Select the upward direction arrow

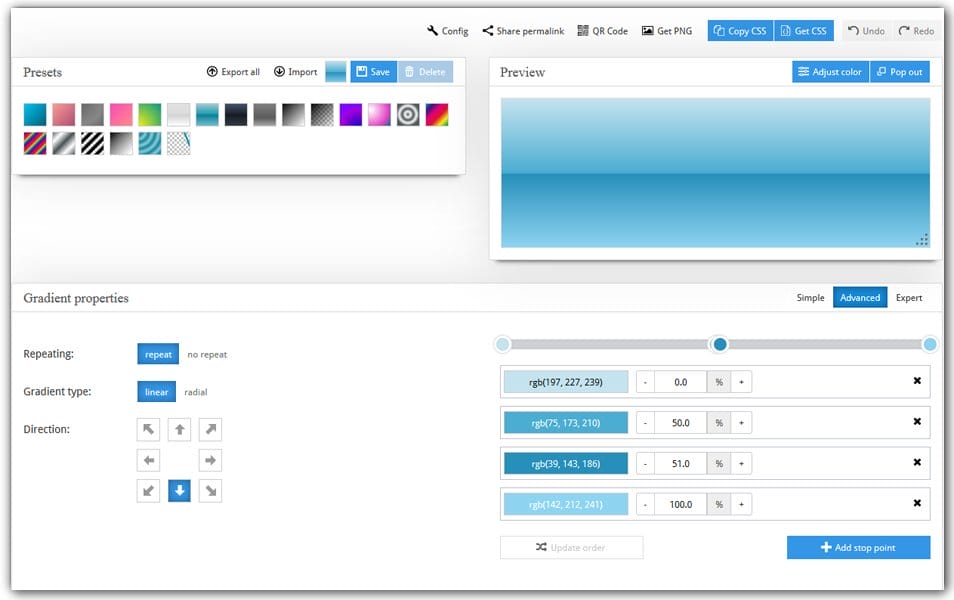tap(178, 429)
